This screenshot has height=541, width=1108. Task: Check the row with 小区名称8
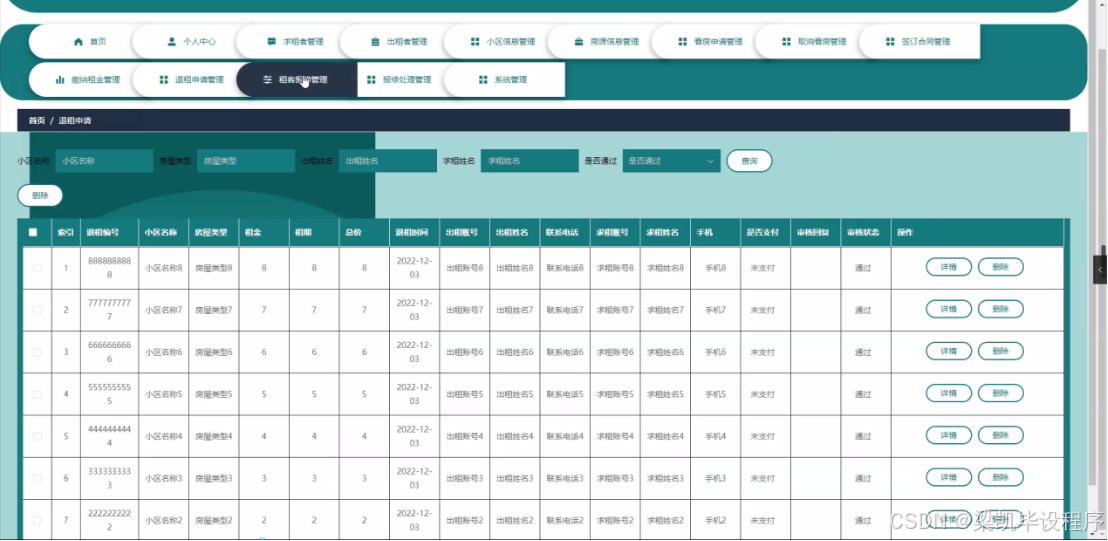click(37, 268)
